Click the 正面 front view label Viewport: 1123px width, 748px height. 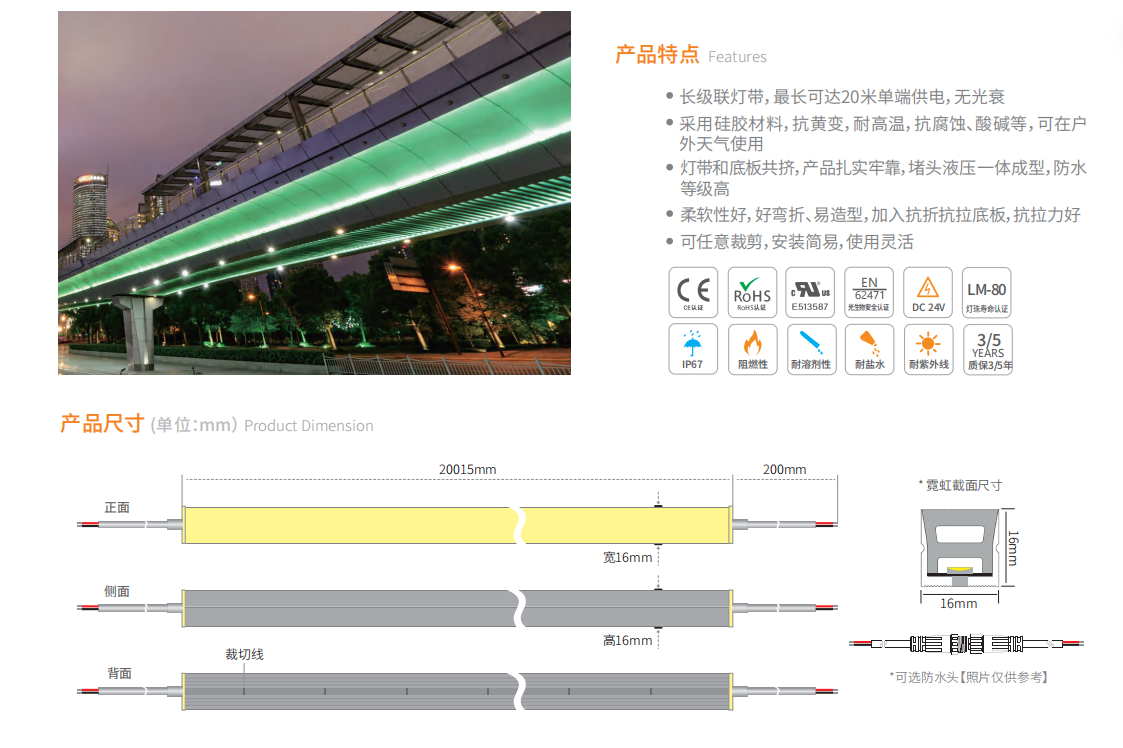click(117, 507)
